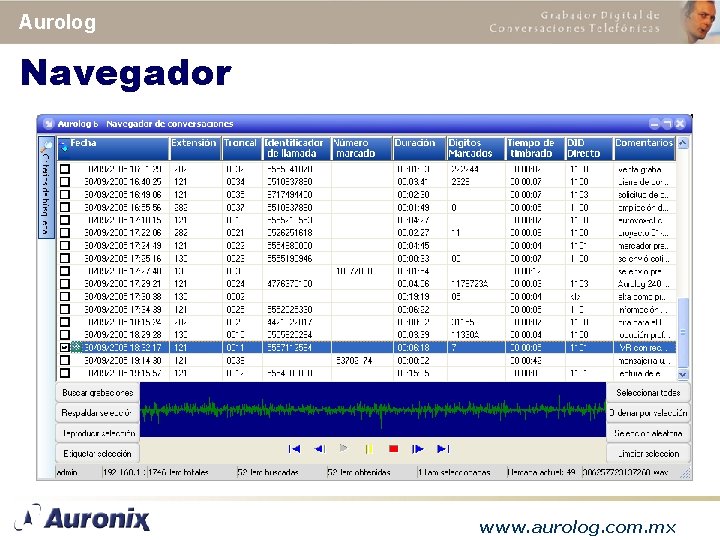Click the Buscar grabaciones button
The image size is (720, 540).
(97, 393)
